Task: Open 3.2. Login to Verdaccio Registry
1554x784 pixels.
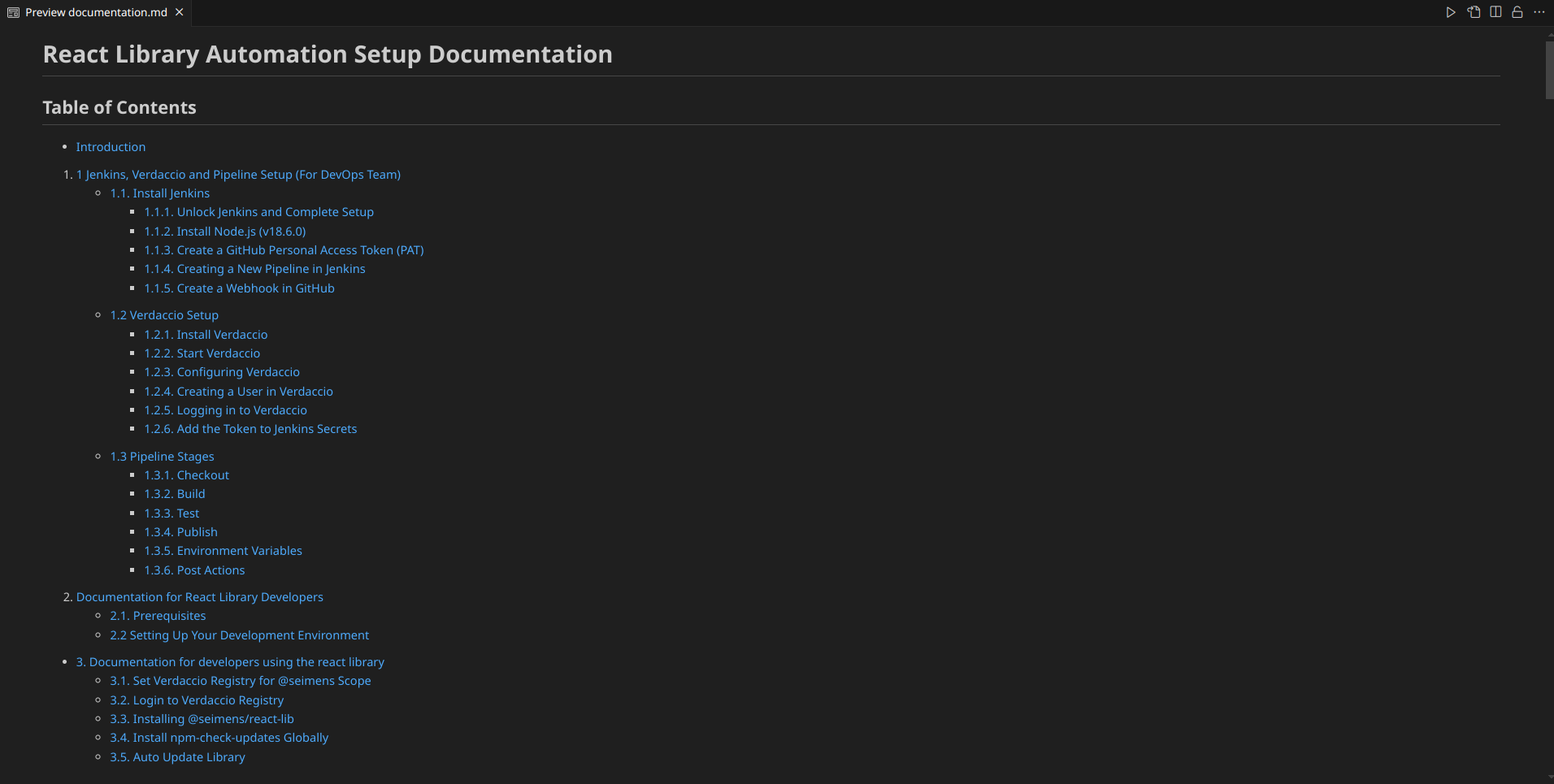Action: pyautogui.click(x=198, y=700)
